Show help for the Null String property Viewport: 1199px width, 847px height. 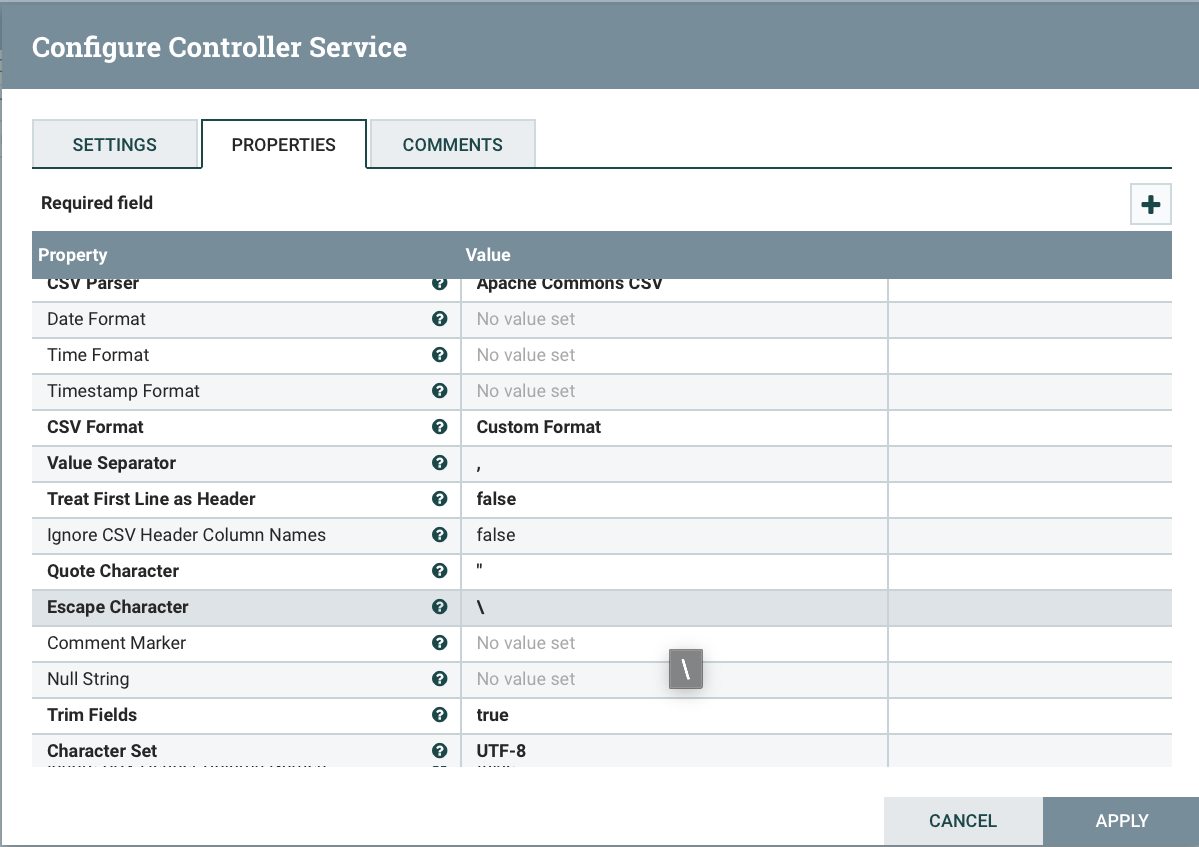439,679
